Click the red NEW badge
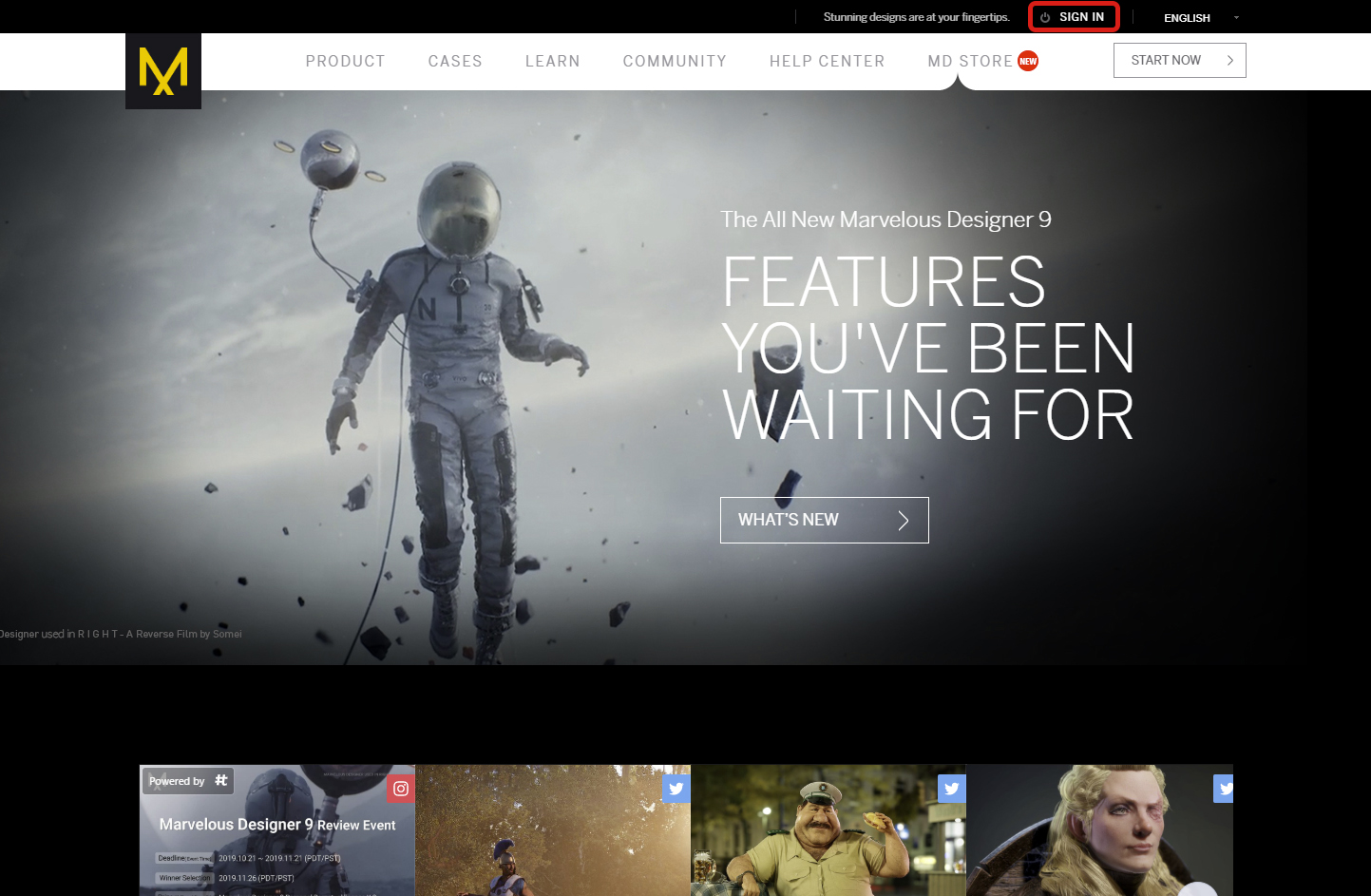This screenshot has height=896, width=1371. coord(1028,61)
